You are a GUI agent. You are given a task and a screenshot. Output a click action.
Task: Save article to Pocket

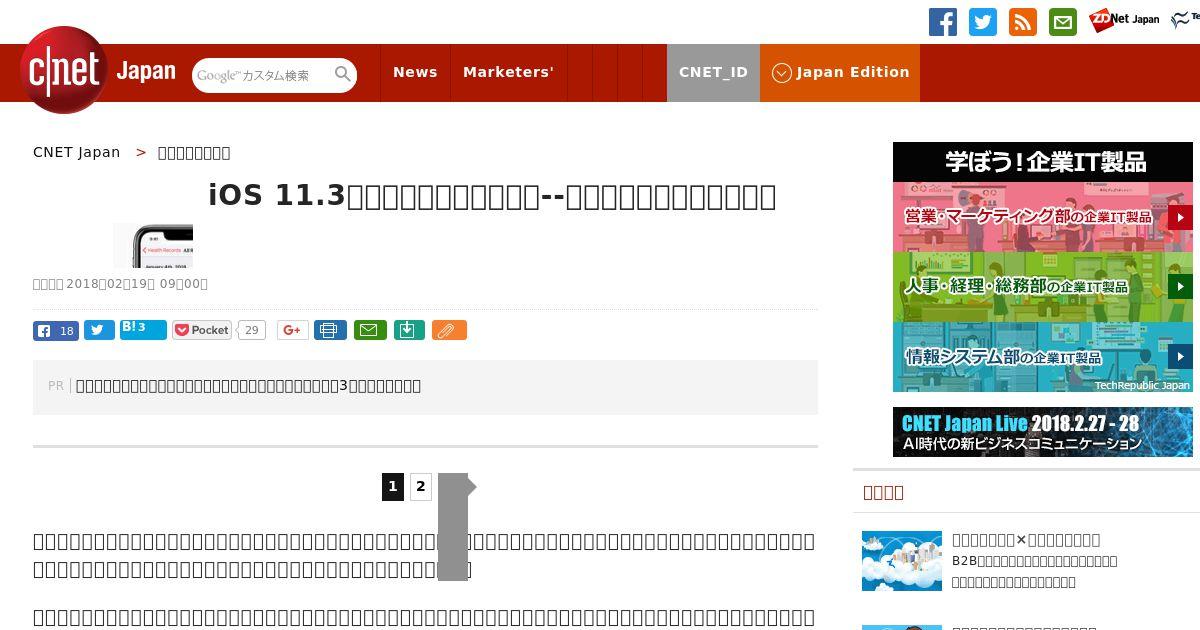[202, 330]
